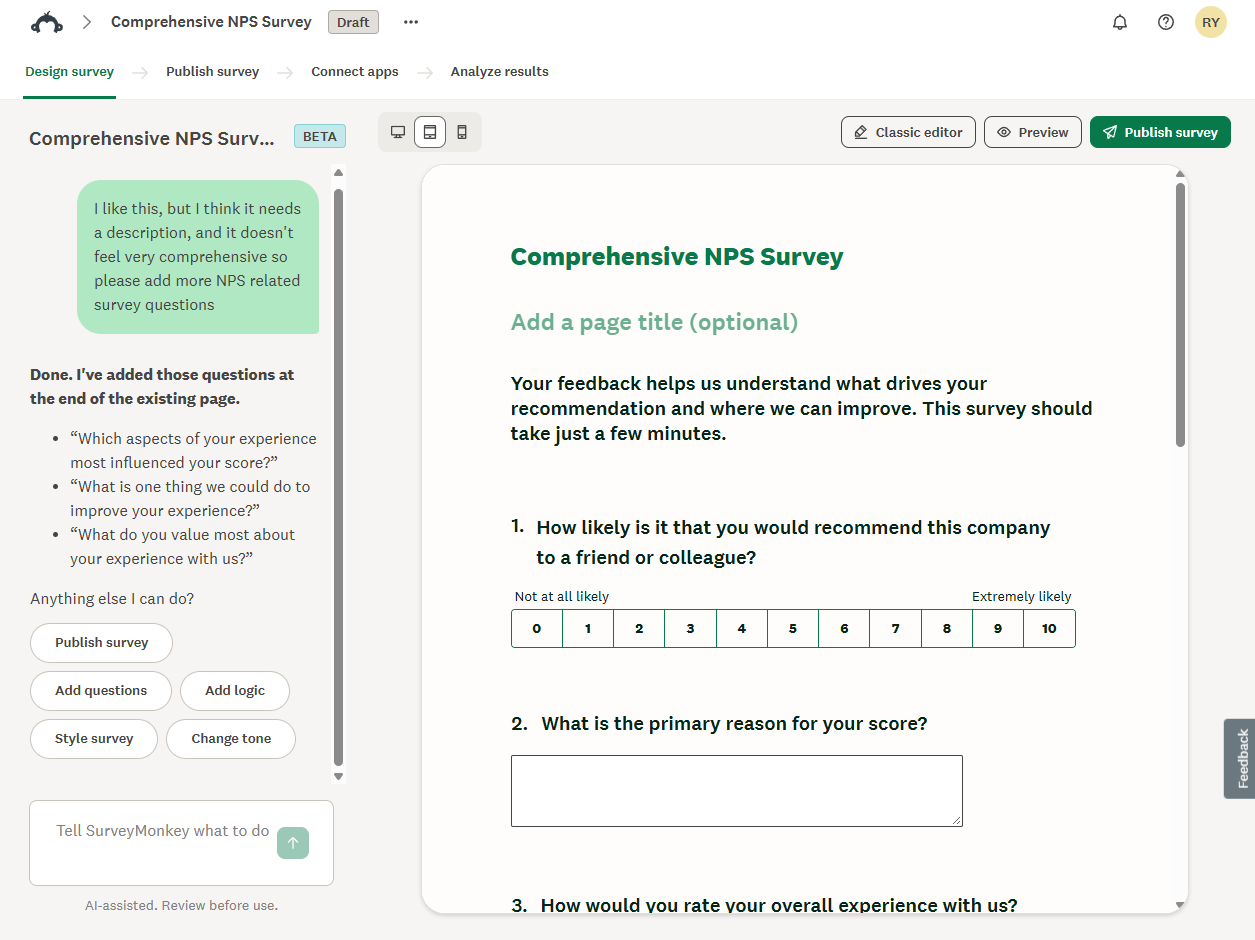The image size is (1255, 940).
Task: Click the breadcrumb chevron after the logo
Action: [87, 22]
